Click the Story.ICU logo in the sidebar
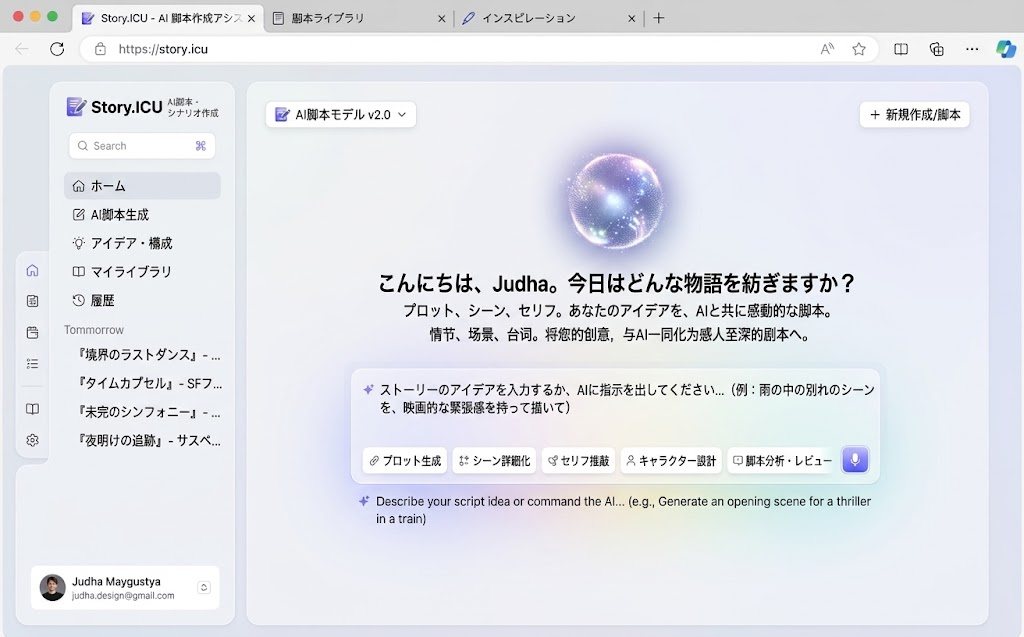1024x637 pixels. pyautogui.click(x=76, y=106)
